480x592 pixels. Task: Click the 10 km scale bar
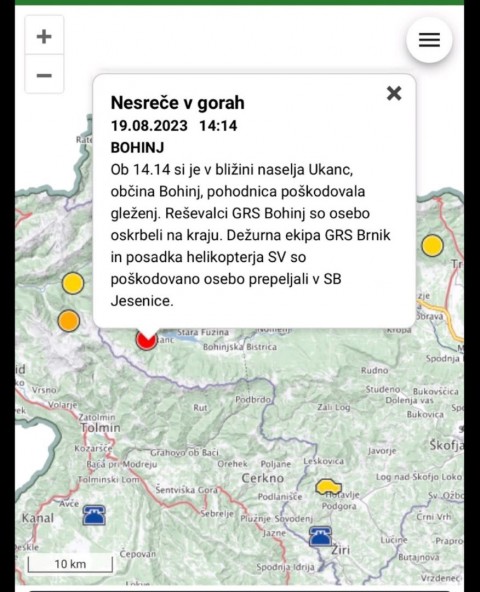[x=70, y=564]
